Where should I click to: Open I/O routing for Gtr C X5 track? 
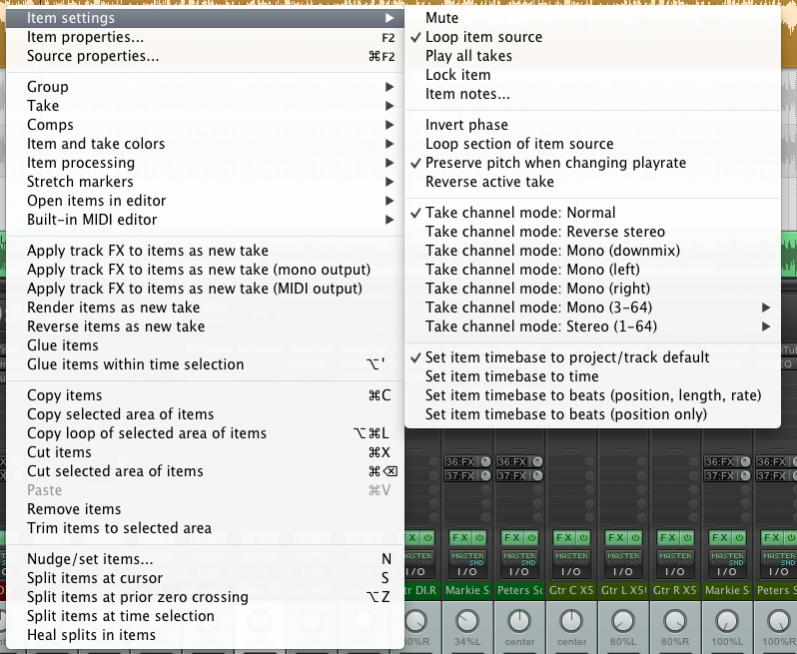pos(571,571)
